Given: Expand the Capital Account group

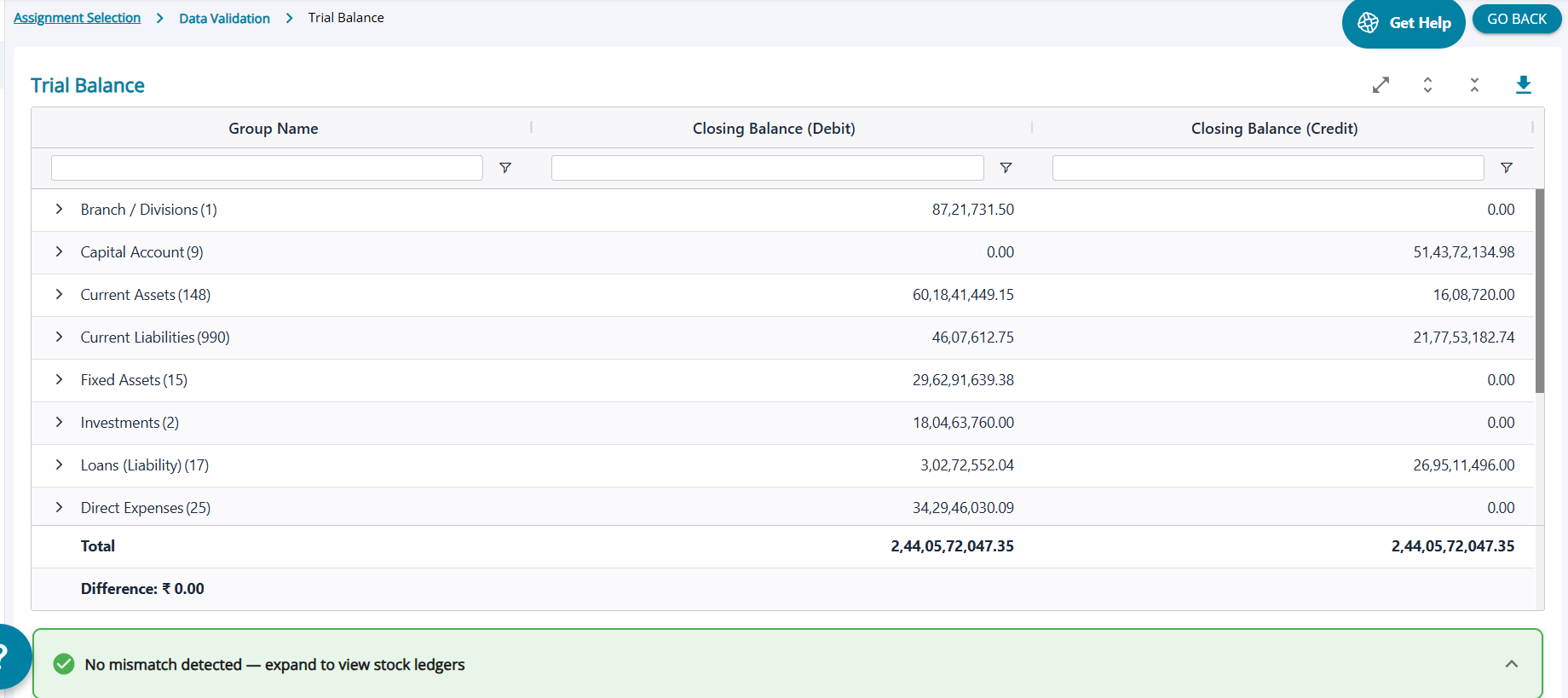Looking at the screenshot, I should [59, 252].
